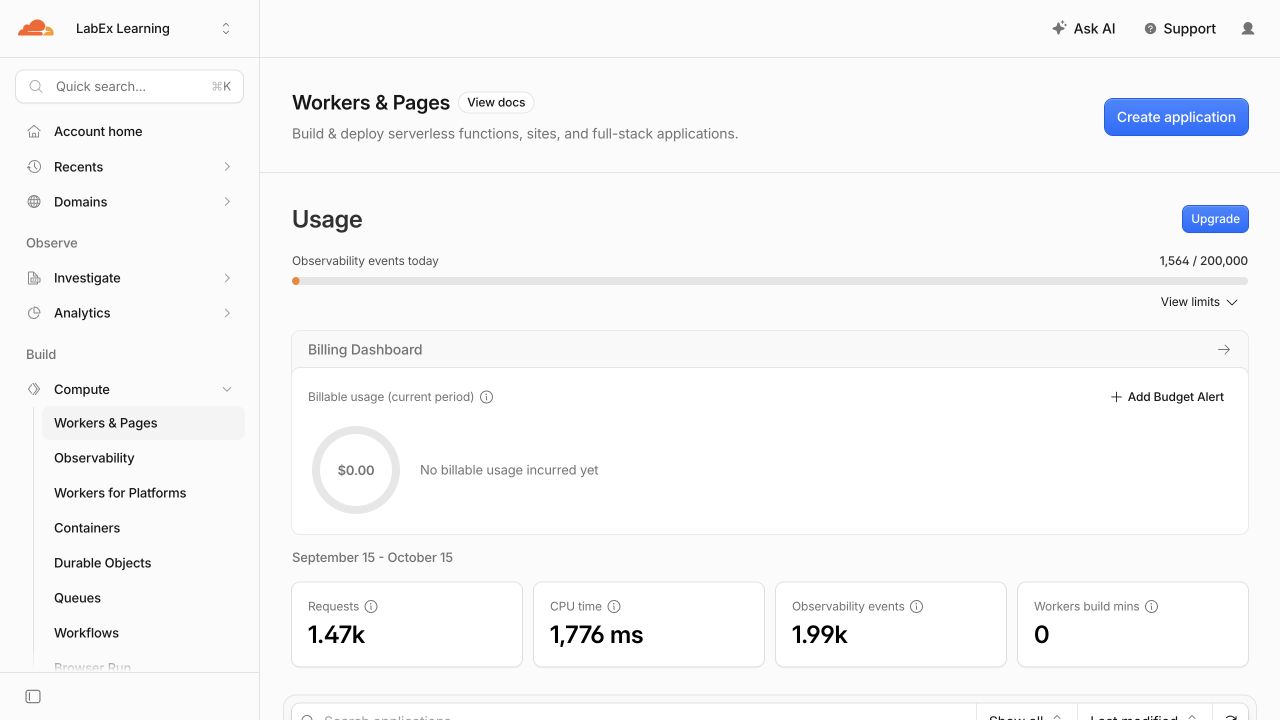The width and height of the screenshot is (1280, 720).
Task: Click info icon beside Billable usage
Action: point(487,397)
